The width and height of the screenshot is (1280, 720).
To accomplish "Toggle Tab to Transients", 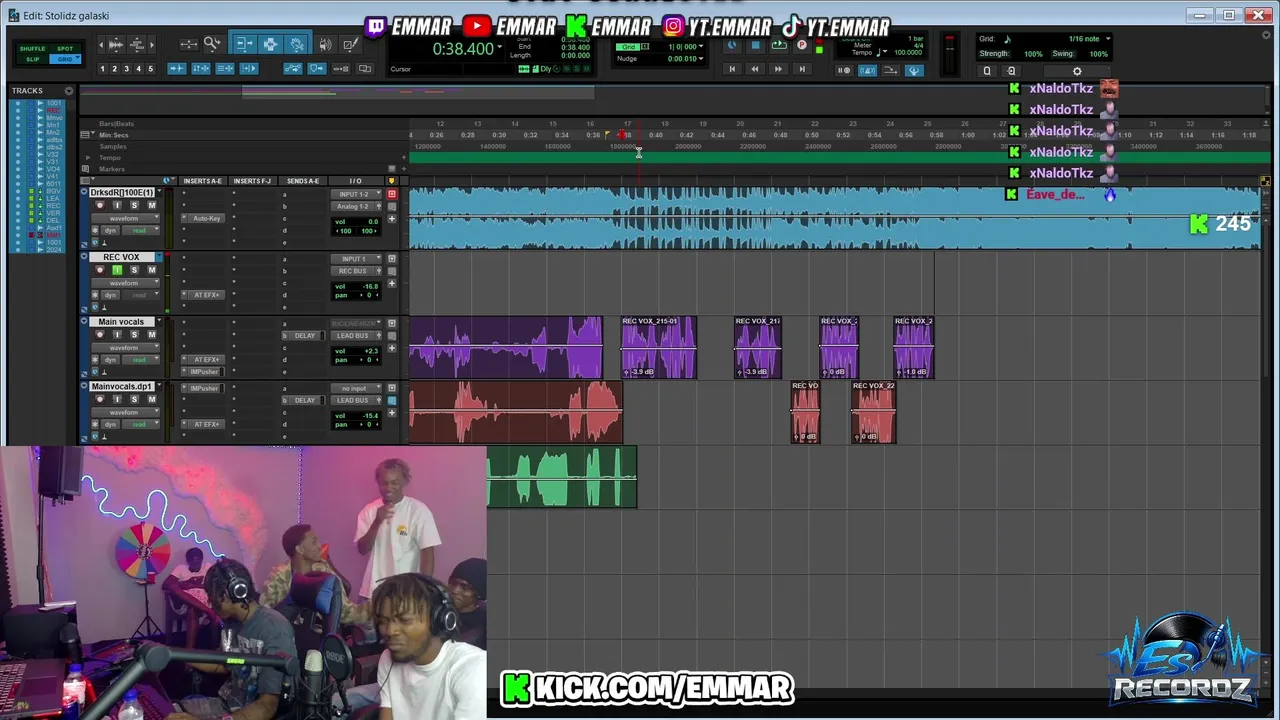I will click(x=177, y=69).
